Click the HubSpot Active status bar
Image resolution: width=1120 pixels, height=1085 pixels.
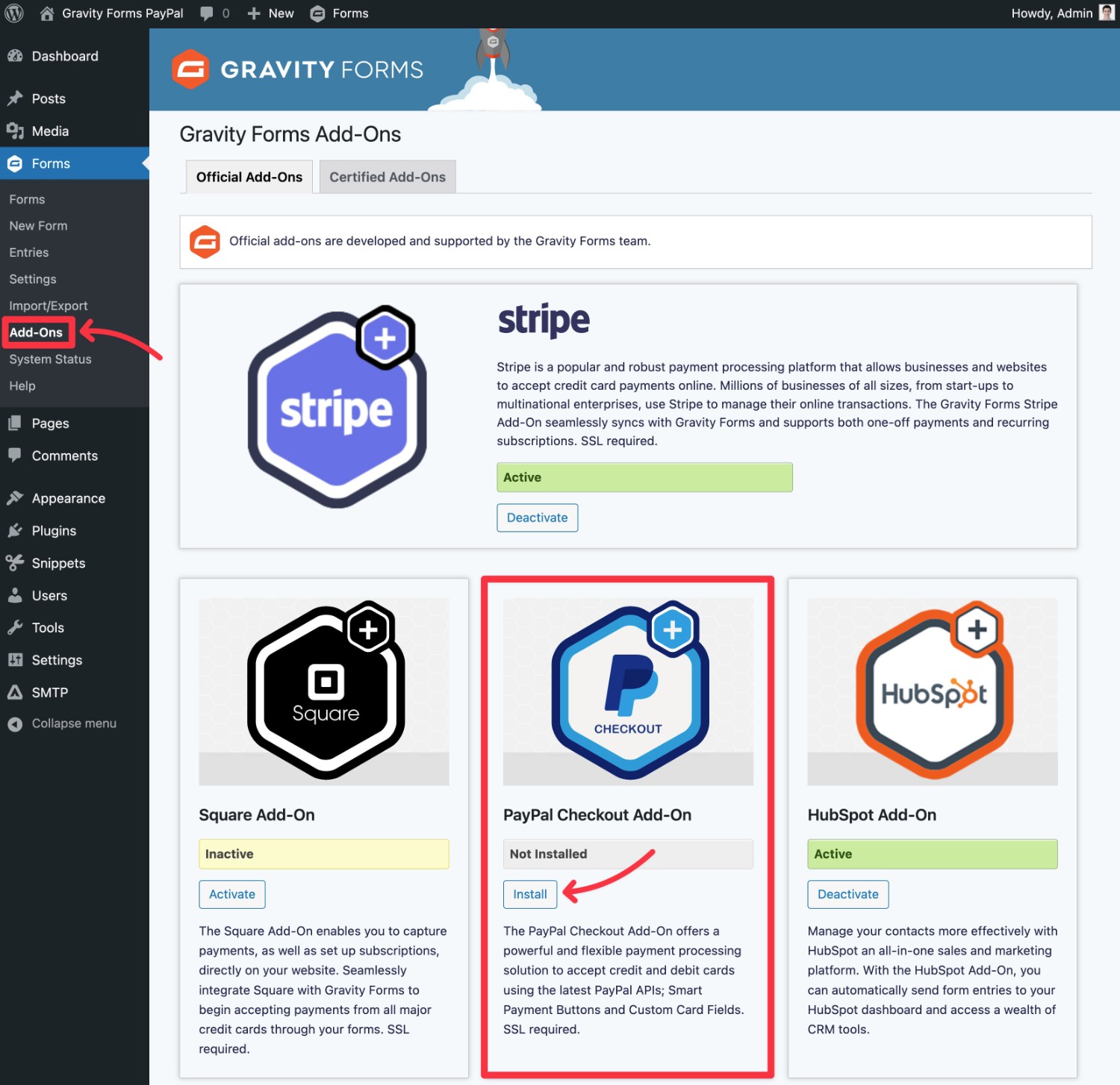point(933,854)
